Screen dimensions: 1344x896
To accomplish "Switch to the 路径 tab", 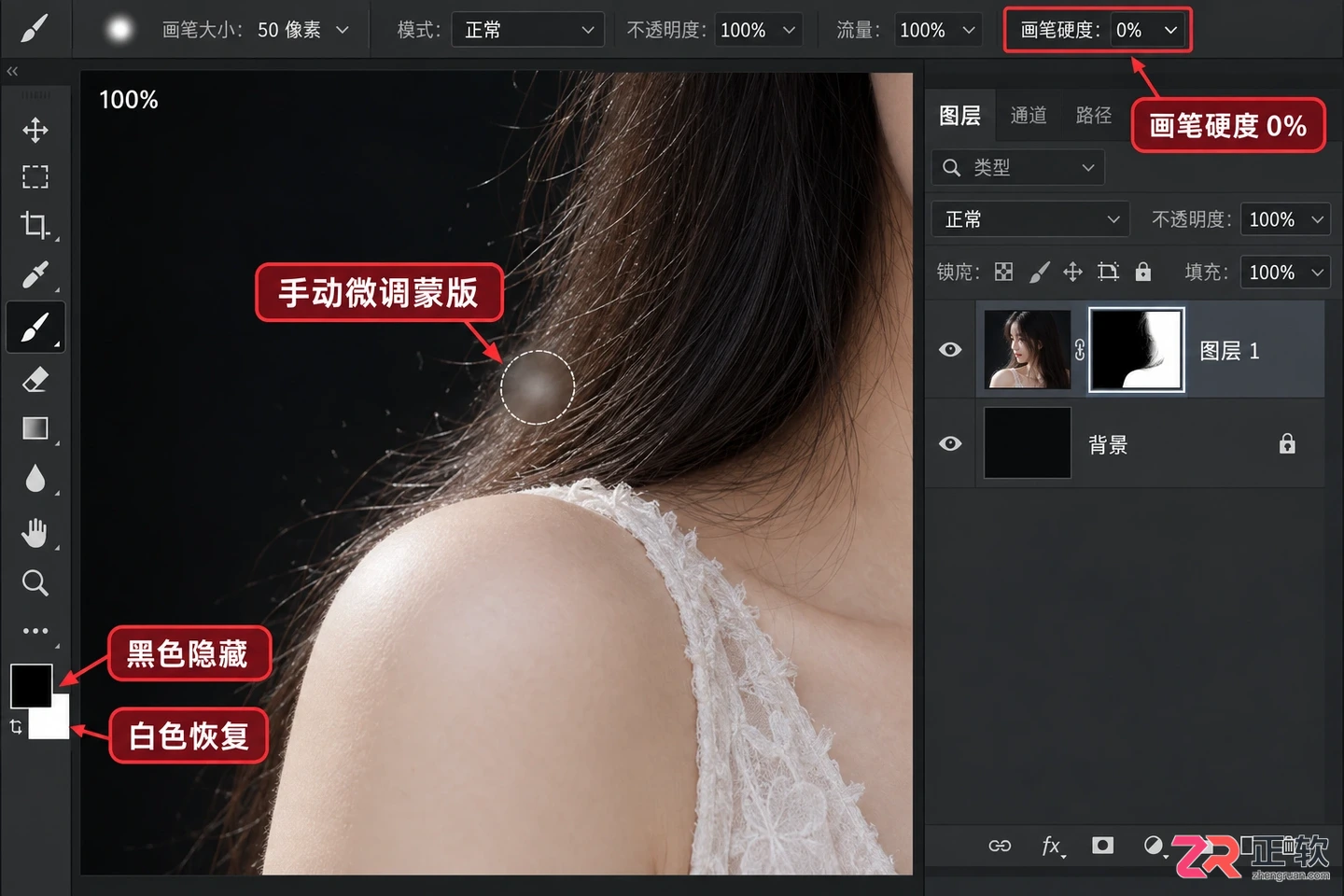I will 1094,115.
